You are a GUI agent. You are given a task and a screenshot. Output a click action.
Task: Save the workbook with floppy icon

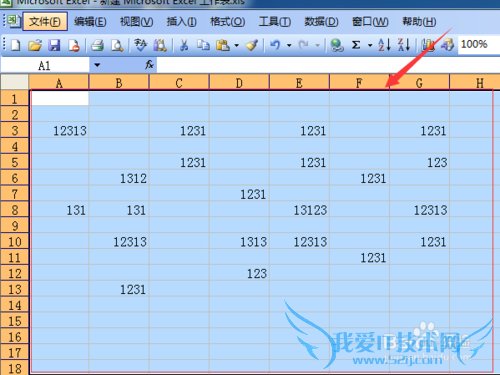click(54, 45)
